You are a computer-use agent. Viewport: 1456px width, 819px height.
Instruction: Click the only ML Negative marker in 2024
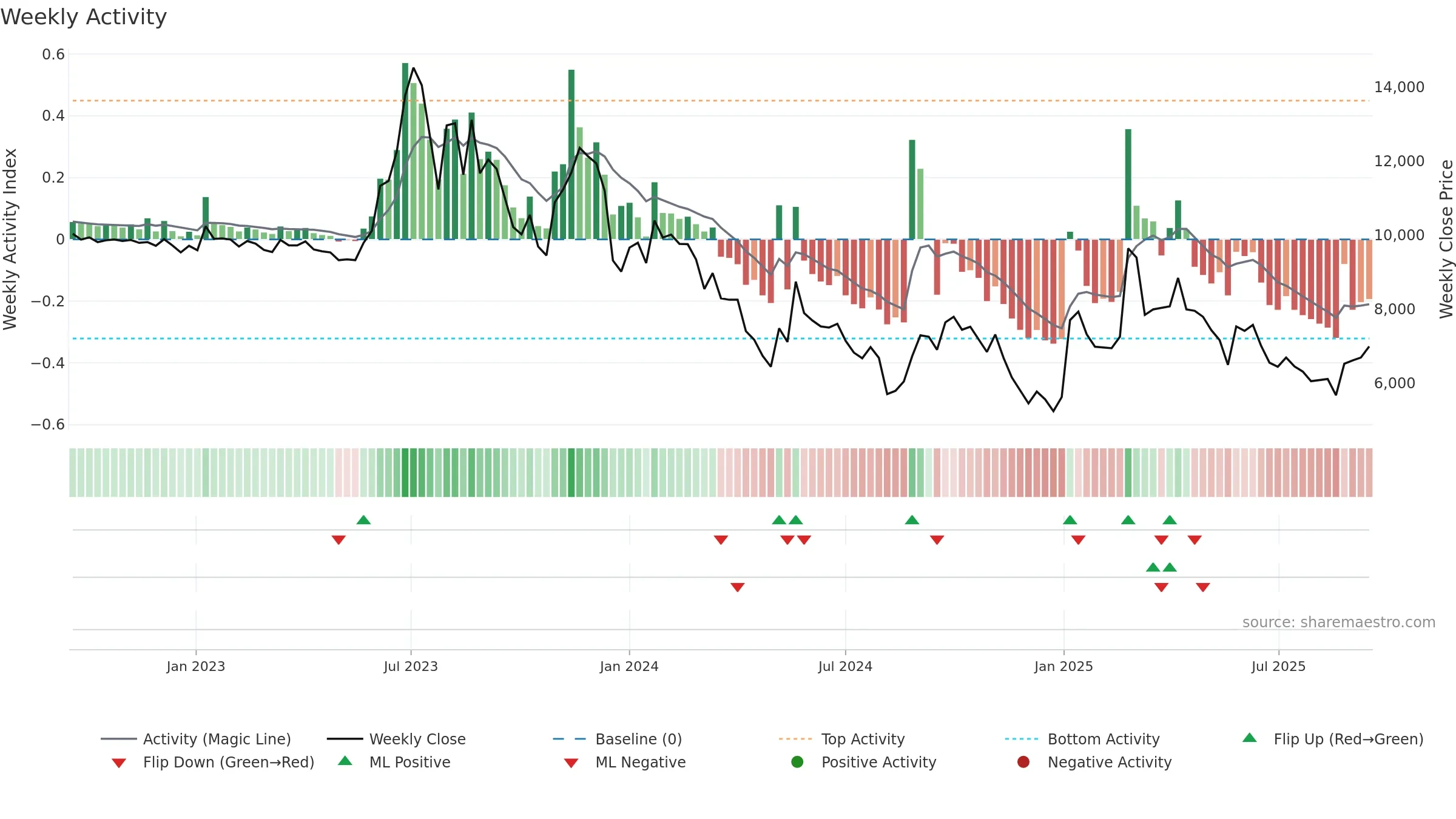coord(737,587)
